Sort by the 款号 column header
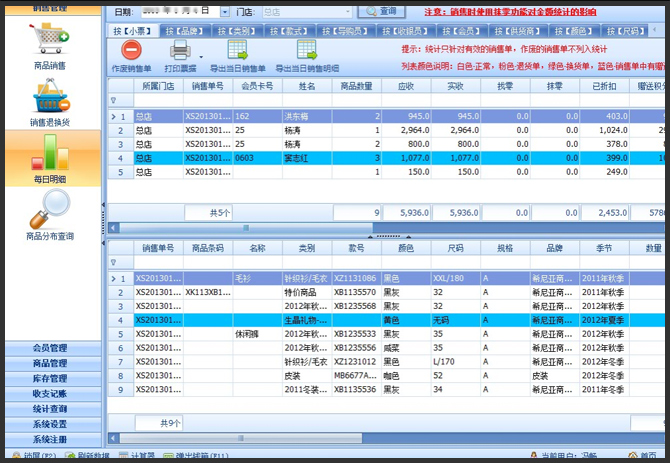 tap(356, 248)
